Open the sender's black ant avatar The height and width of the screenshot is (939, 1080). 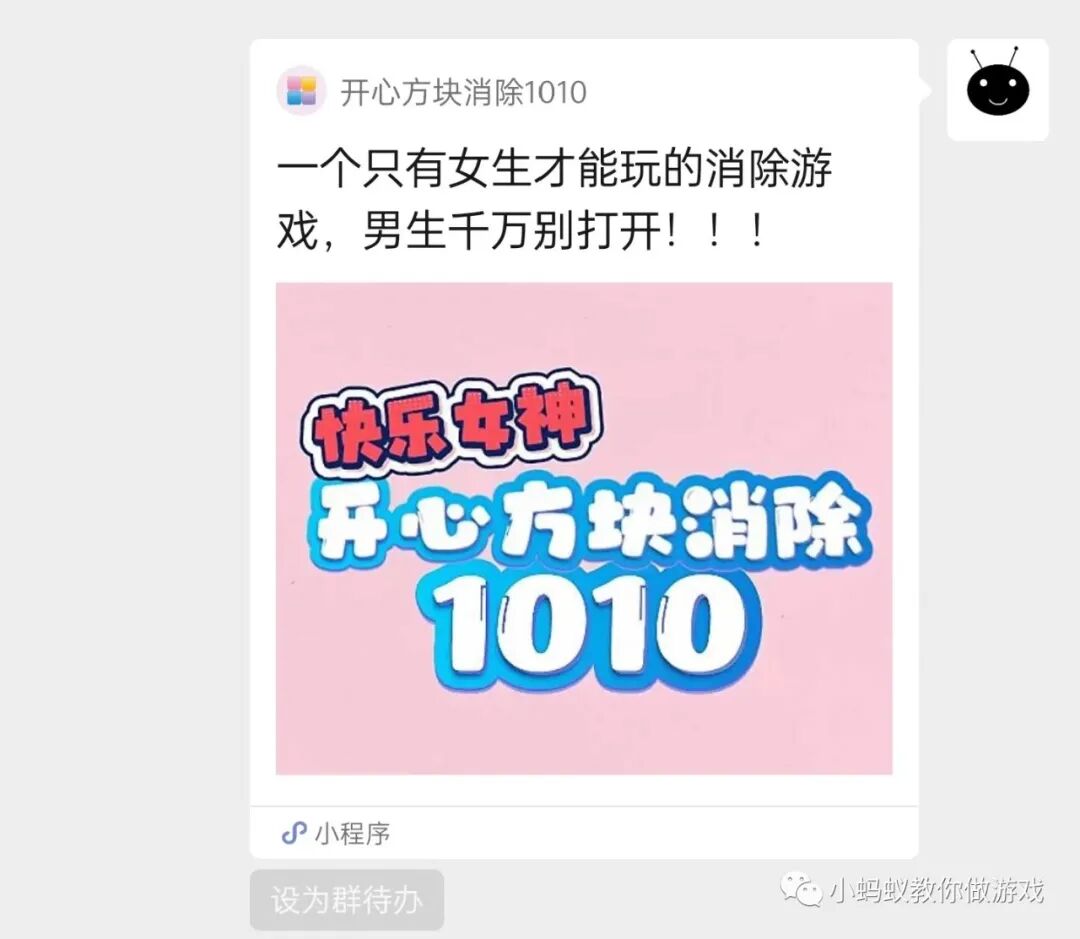click(997, 90)
